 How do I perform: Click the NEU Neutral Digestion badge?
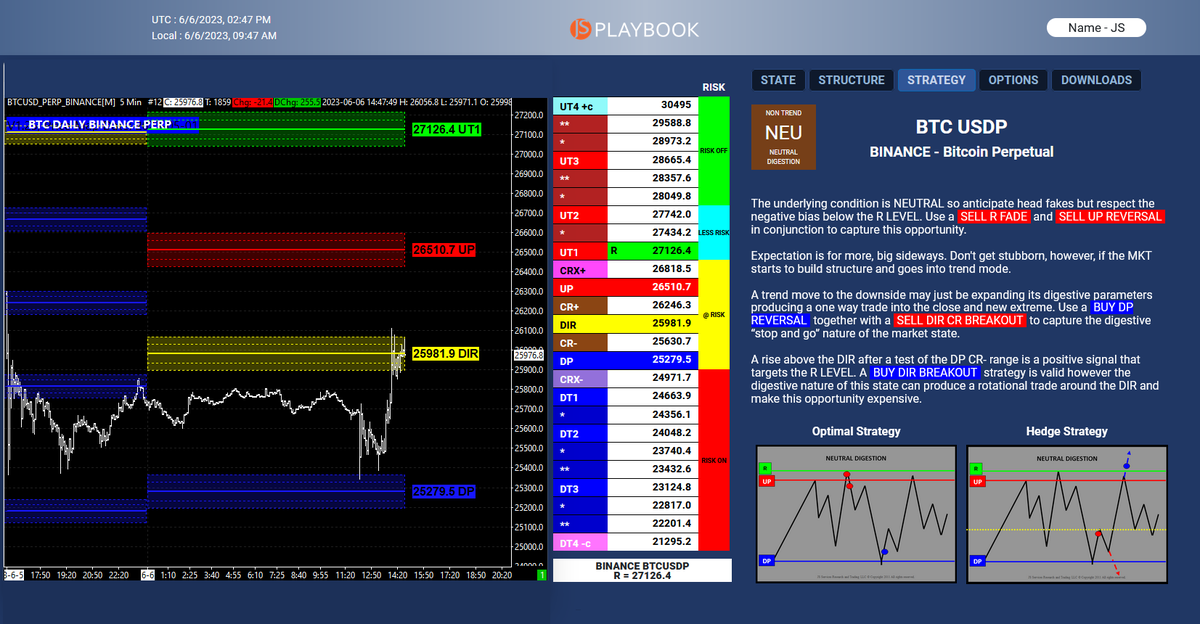783,136
